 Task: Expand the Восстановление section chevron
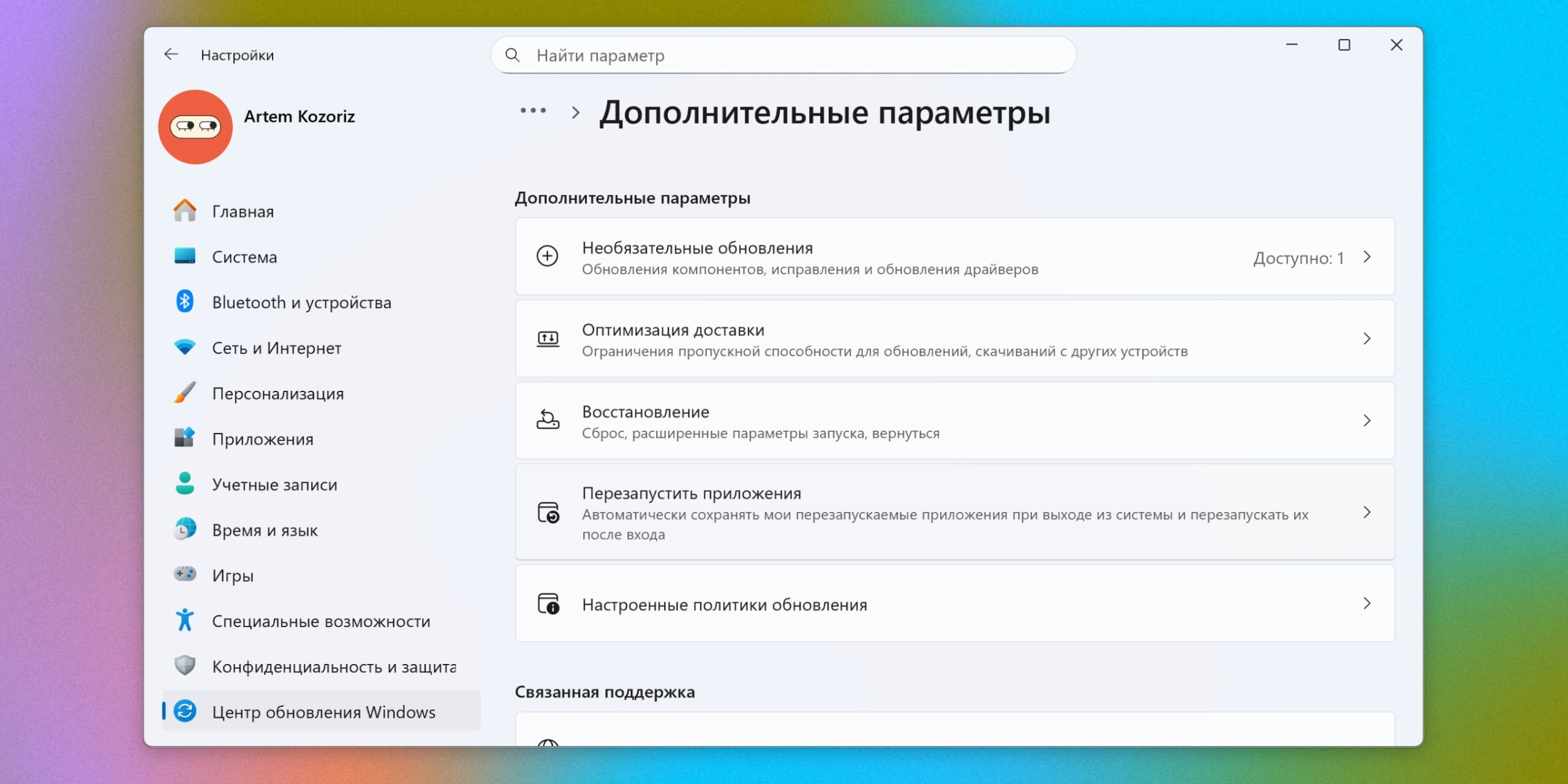[1368, 420]
